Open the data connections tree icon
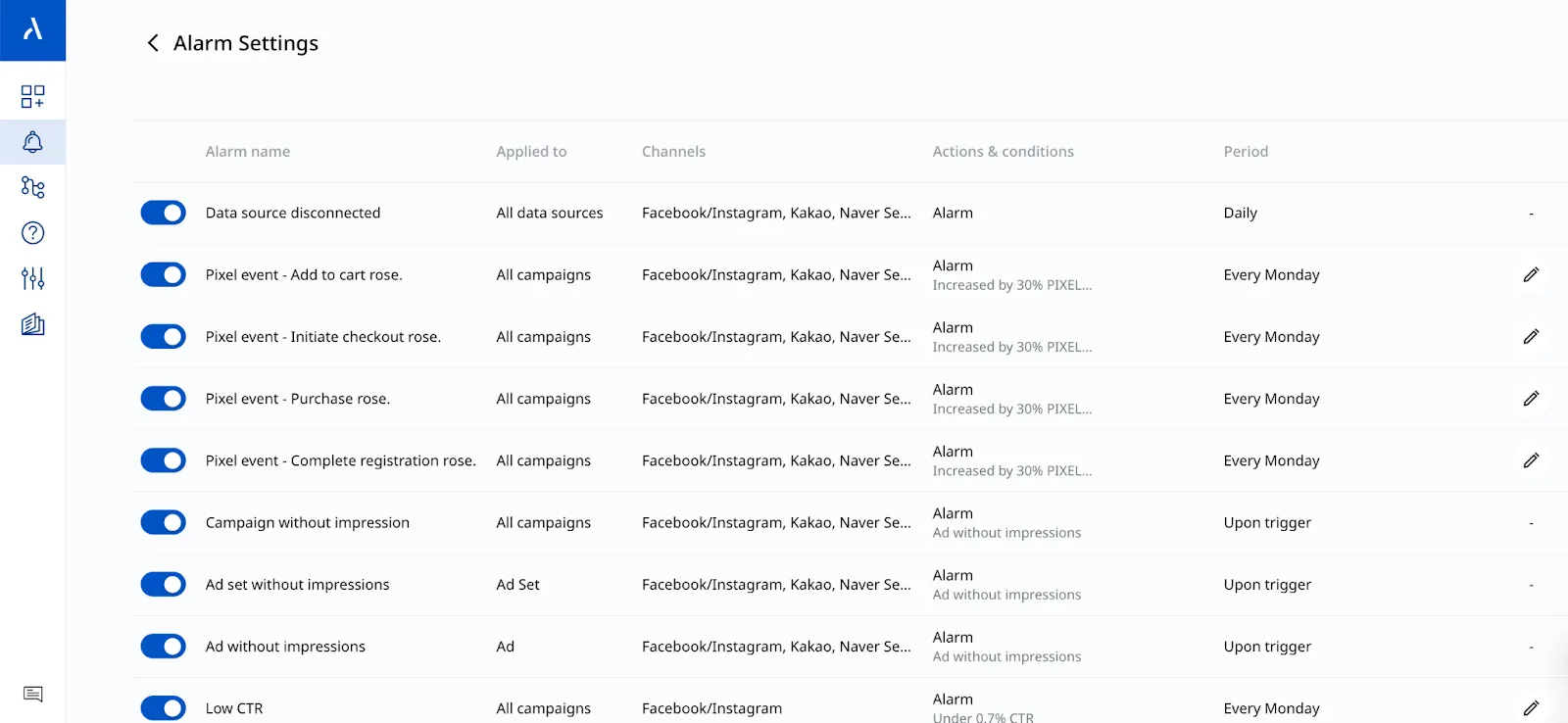 pyautogui.click(x=32, y=187)
